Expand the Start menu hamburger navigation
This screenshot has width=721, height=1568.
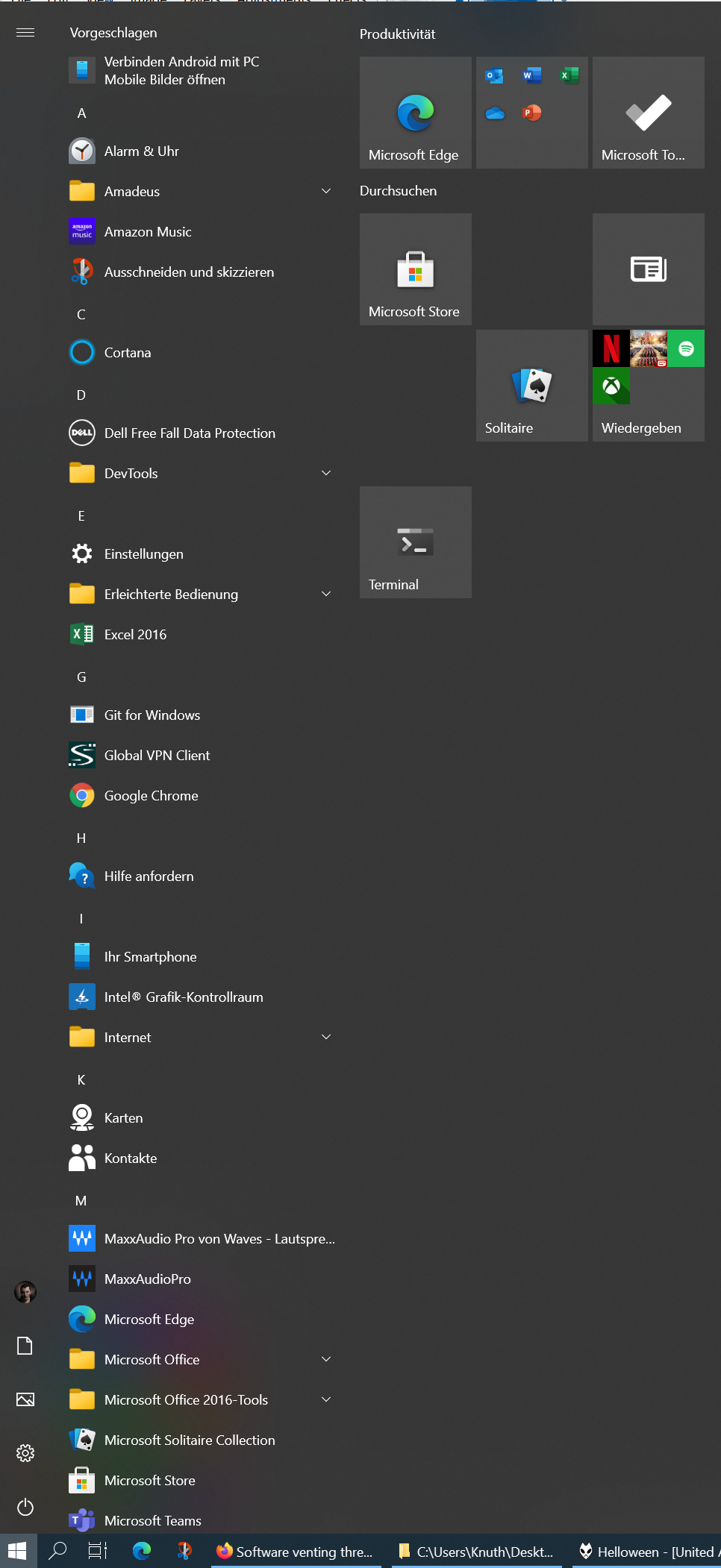pyautogui.click(x=25, y=32)
